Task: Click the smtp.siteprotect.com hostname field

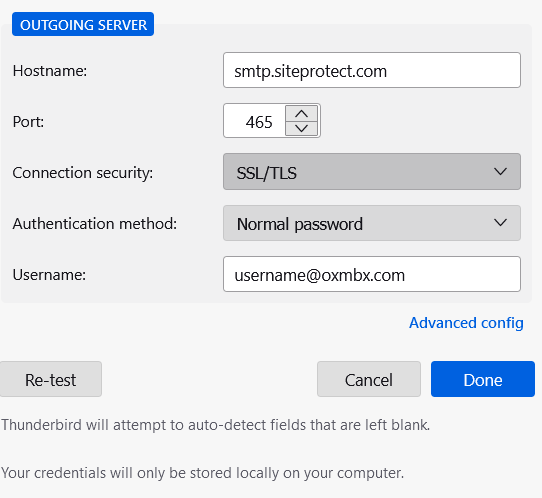Action: click(372, 70)
